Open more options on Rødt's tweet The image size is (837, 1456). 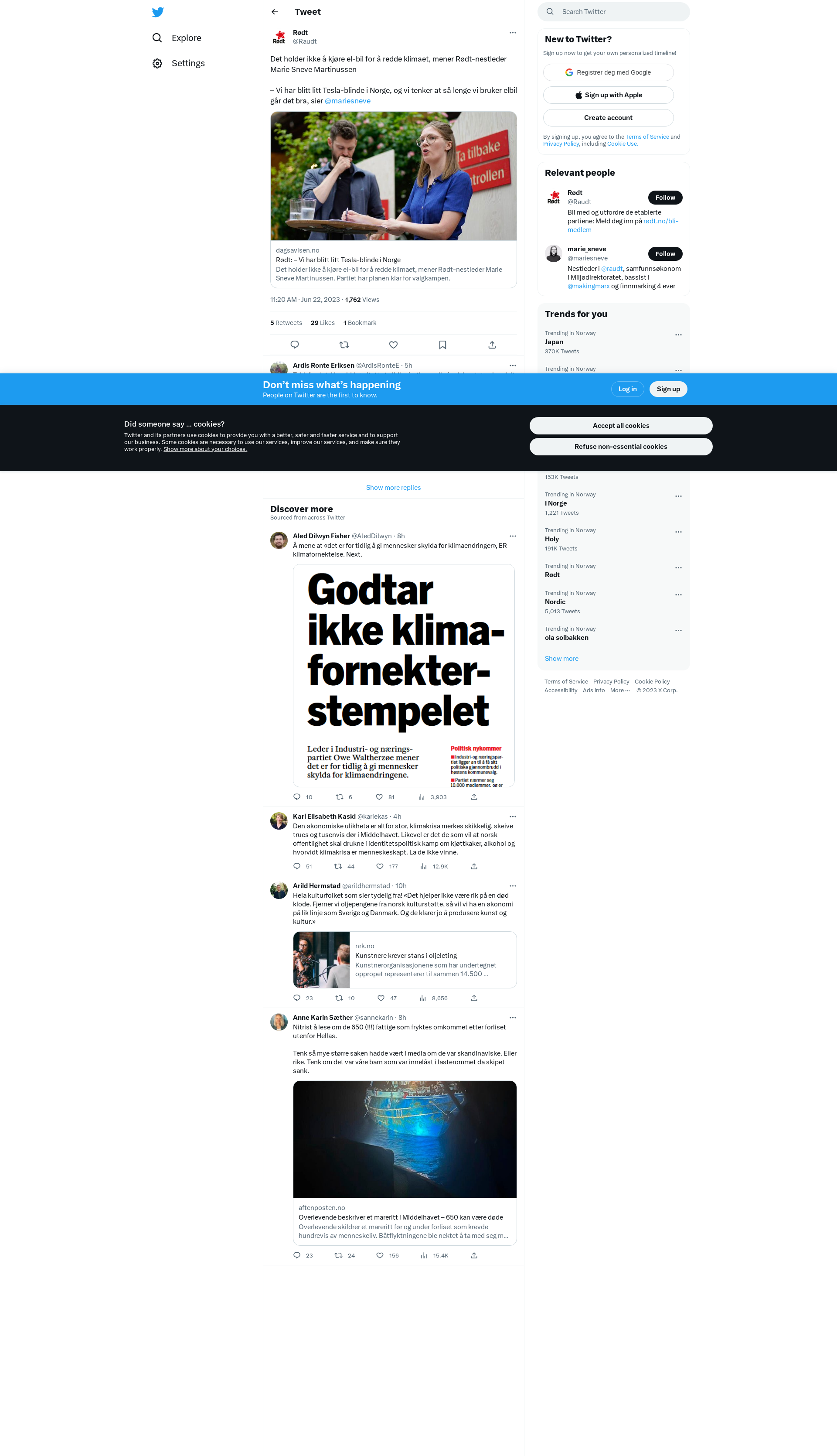click(x=513, y=33)
